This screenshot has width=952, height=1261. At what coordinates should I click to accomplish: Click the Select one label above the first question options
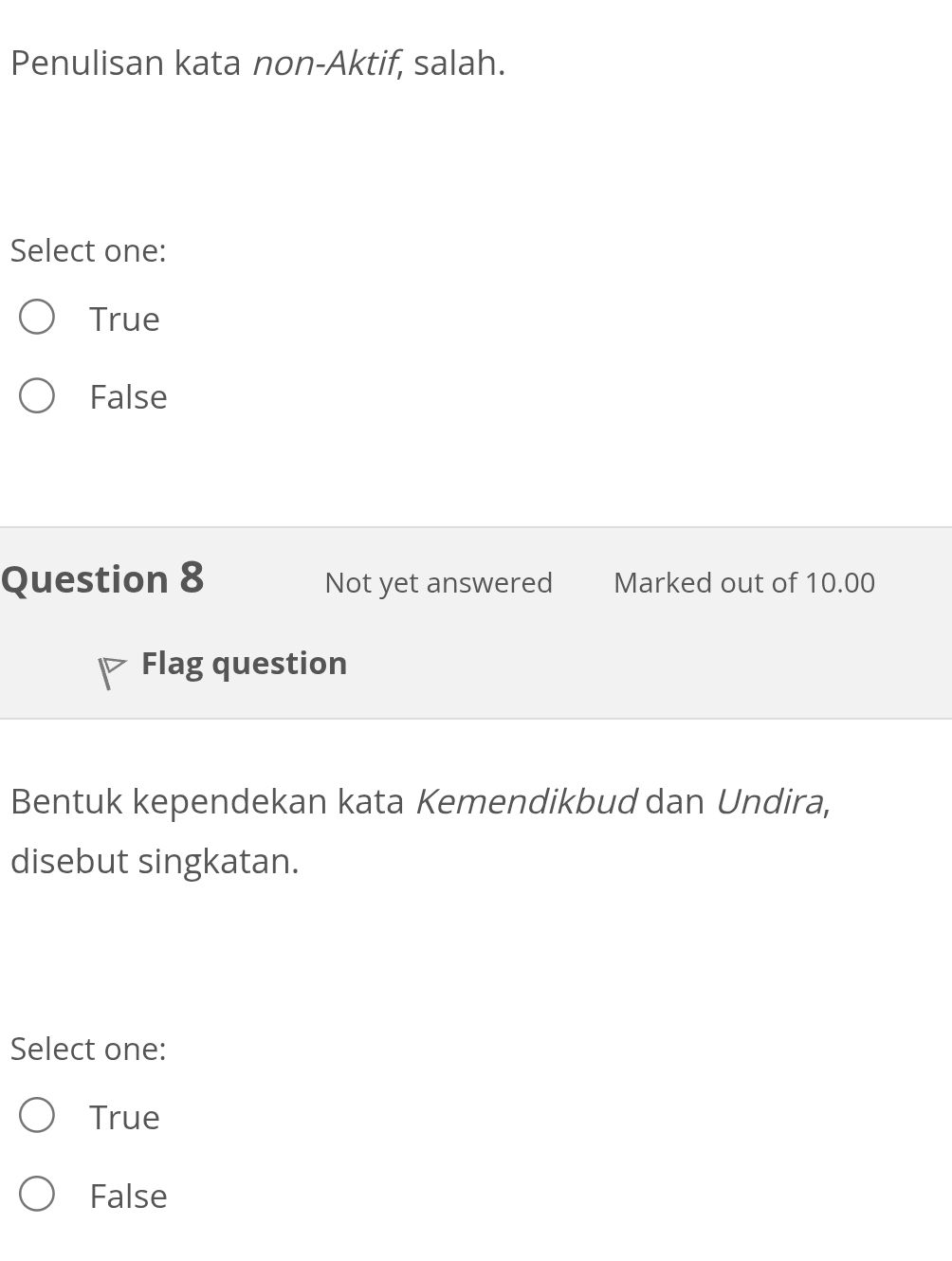pos(88,249)
